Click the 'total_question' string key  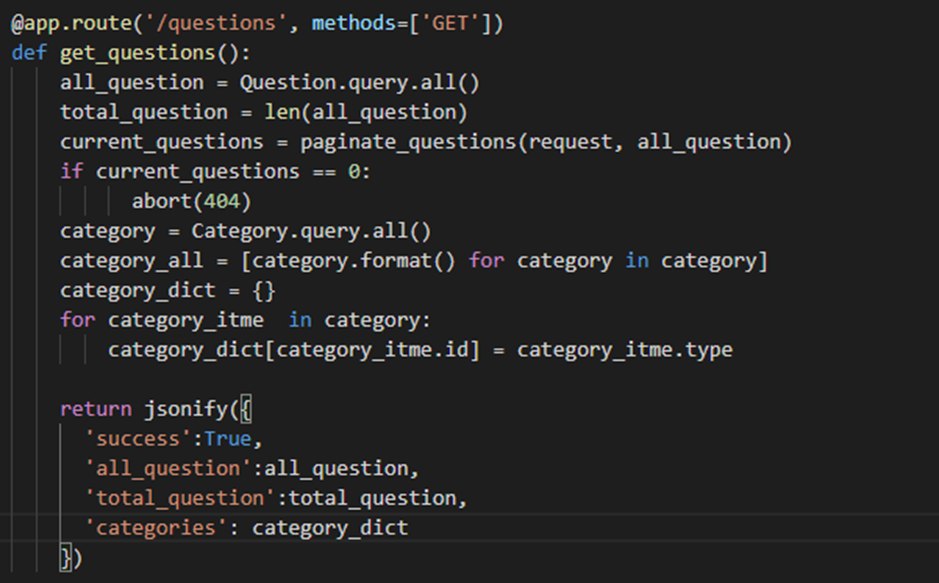tap(180, 499)
